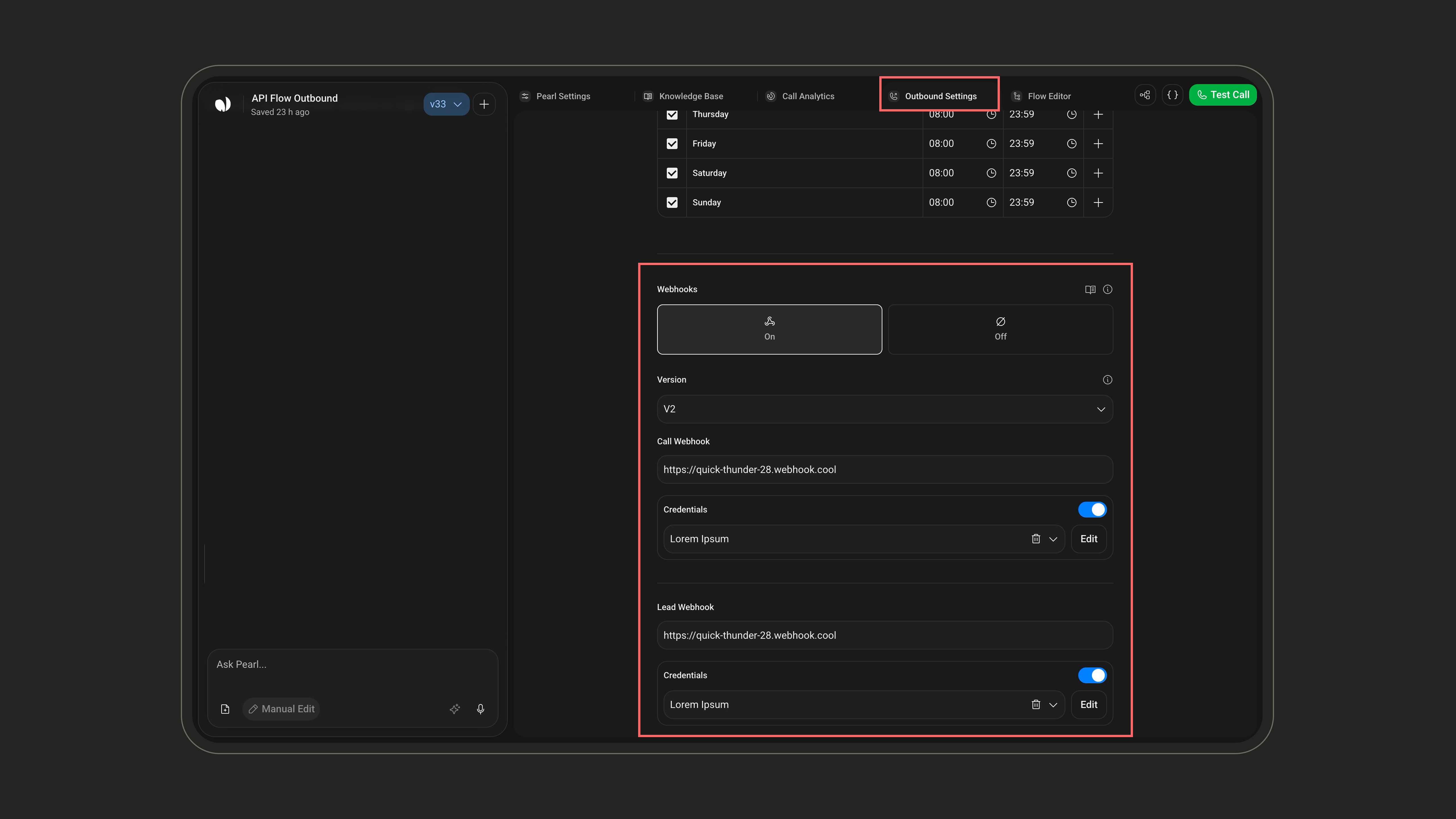
Task: Add a new version with plus button
Action: [484, 104]
